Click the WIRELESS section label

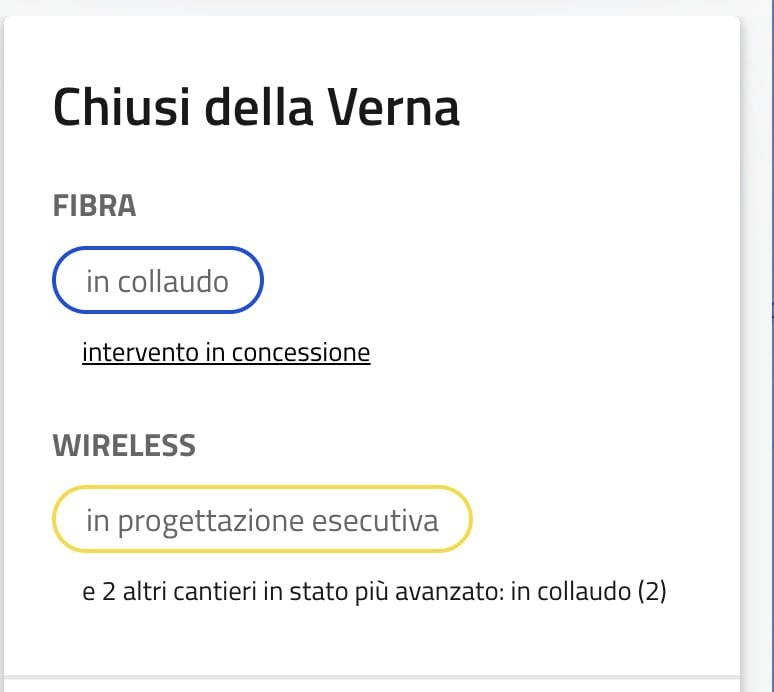point(124,446)
